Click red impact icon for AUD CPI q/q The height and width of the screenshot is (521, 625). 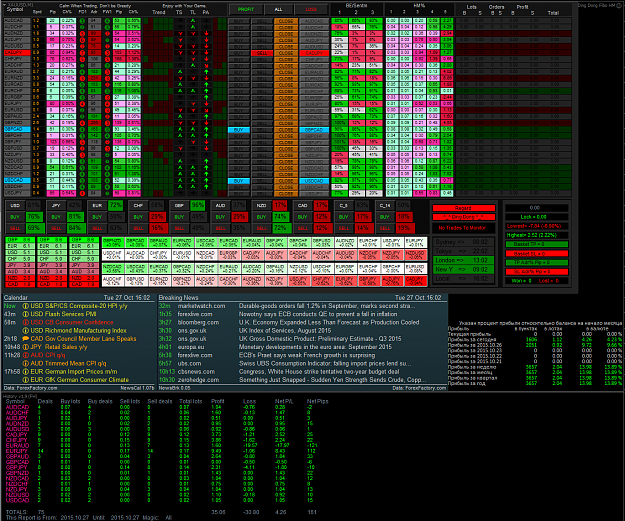26,355
